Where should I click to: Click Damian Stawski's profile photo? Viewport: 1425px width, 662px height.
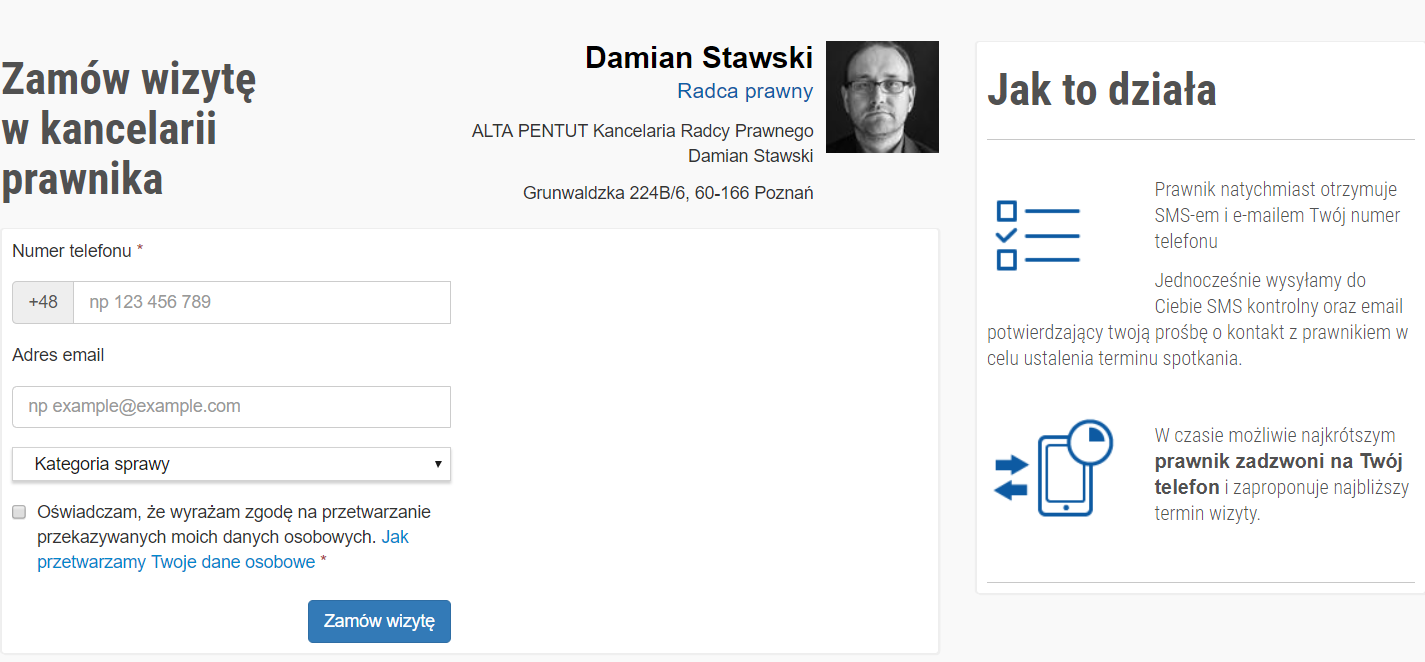coord(882,97)
